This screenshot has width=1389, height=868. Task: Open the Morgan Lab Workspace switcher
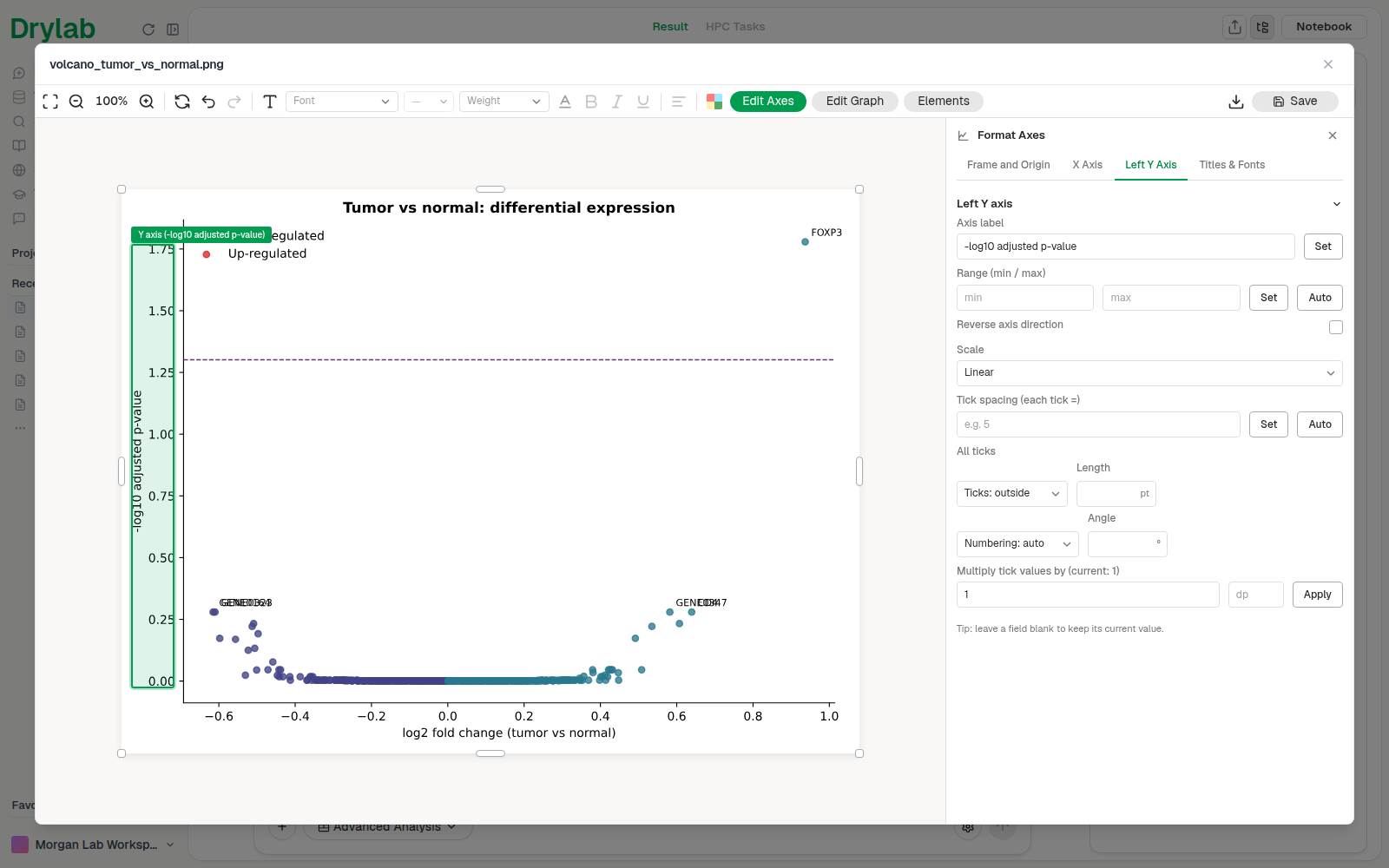[93, 845]
